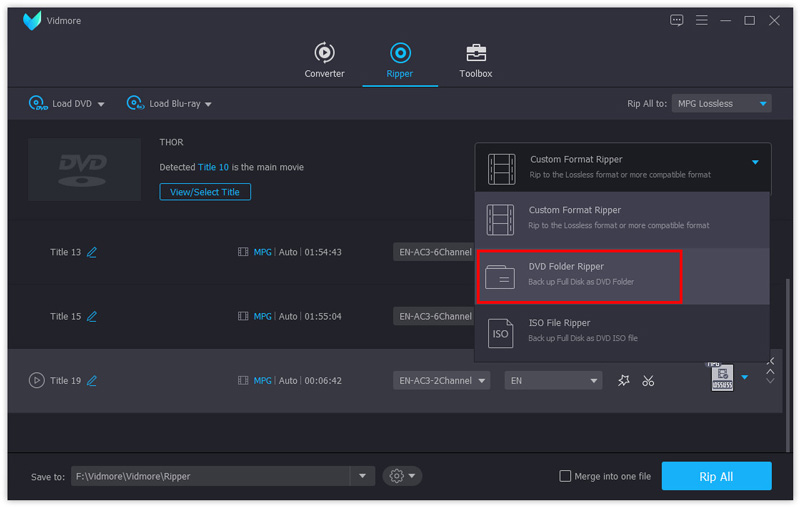Image resolution: width=800 pixels, height=507 pixels.
Task: Open the feedback chat icon in title bar
Action: [x=677, y=20]
